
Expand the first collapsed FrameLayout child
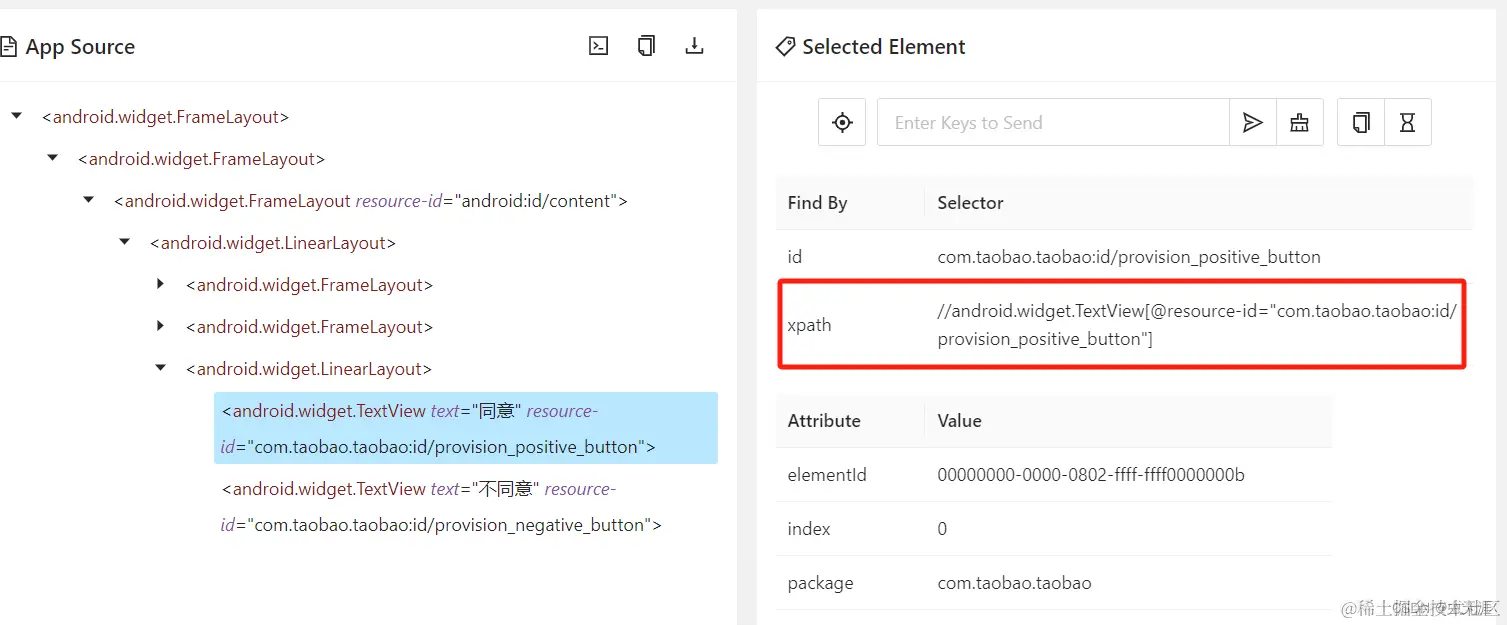[160, 285]
